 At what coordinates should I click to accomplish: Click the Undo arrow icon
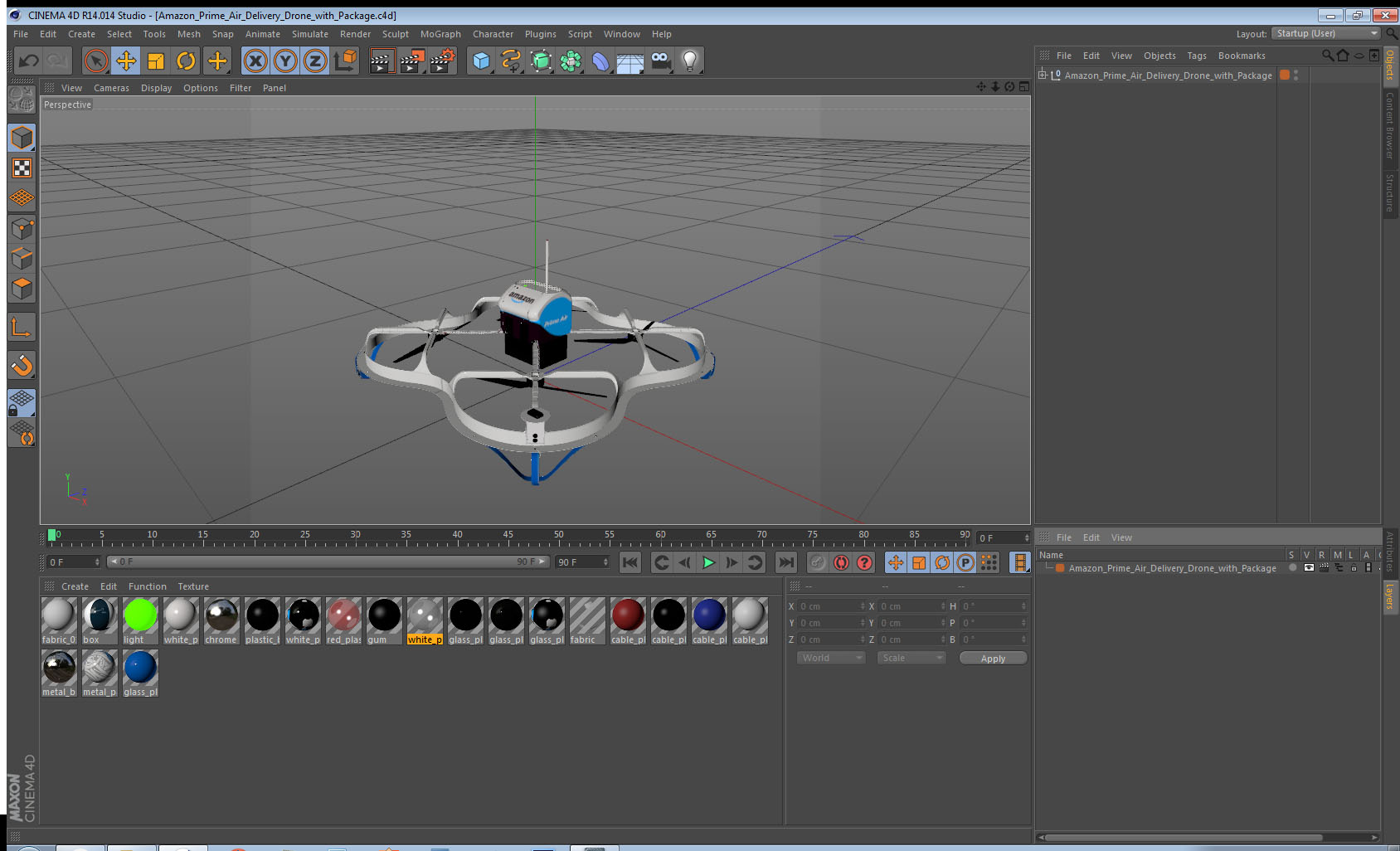point(29,61)
